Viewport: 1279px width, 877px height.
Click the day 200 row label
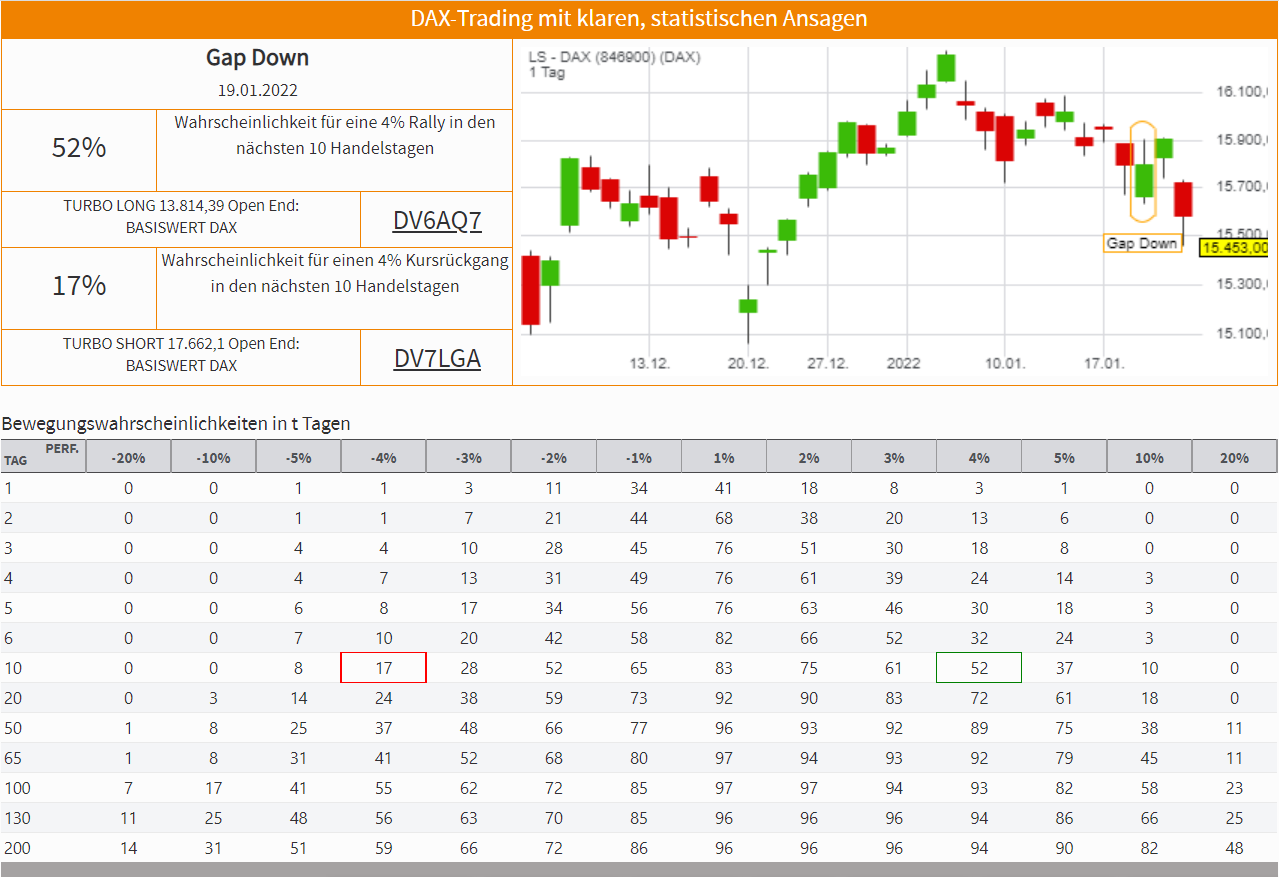17,848
